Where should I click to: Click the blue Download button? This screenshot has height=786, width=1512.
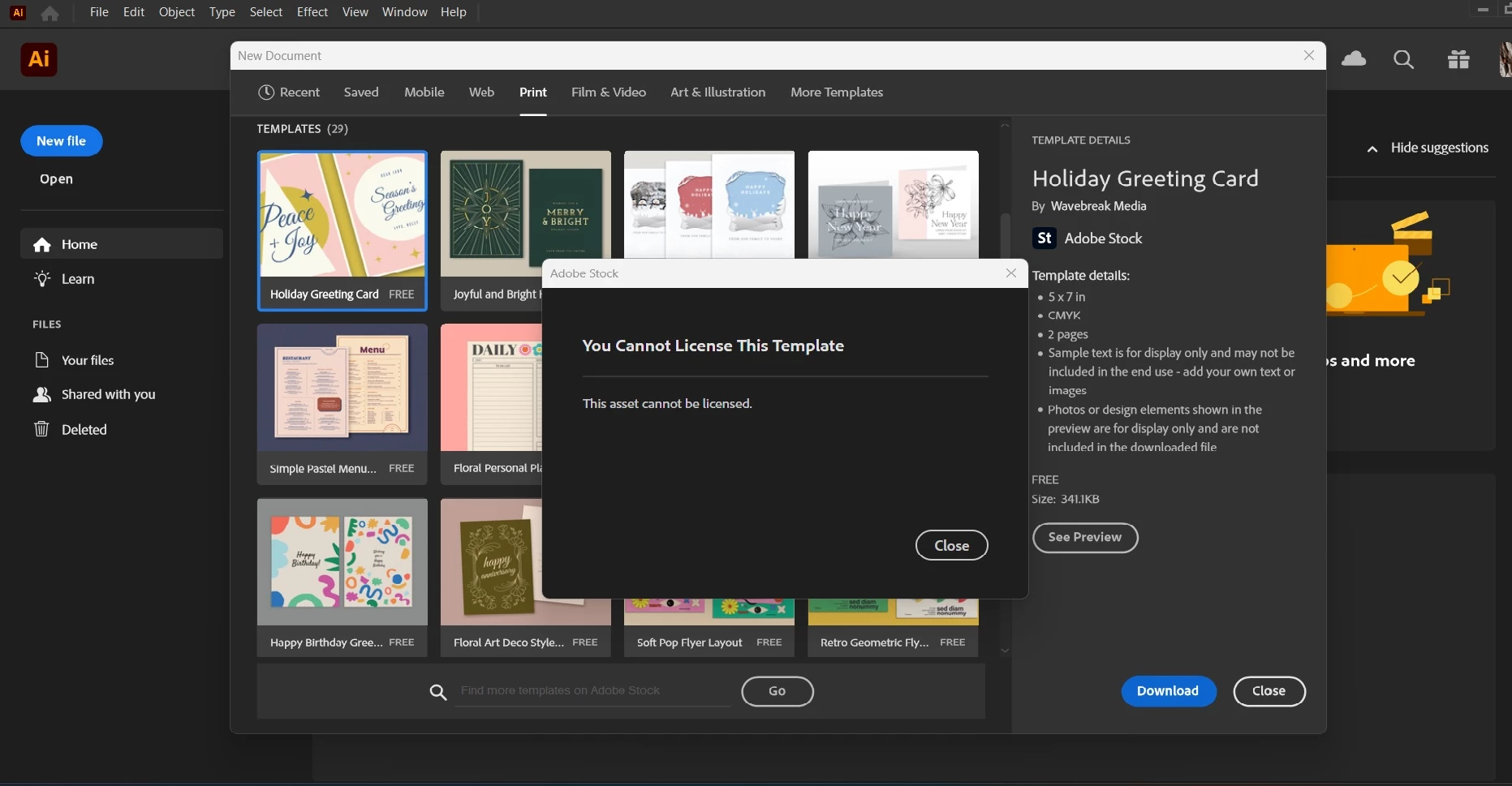(1169, 691)
